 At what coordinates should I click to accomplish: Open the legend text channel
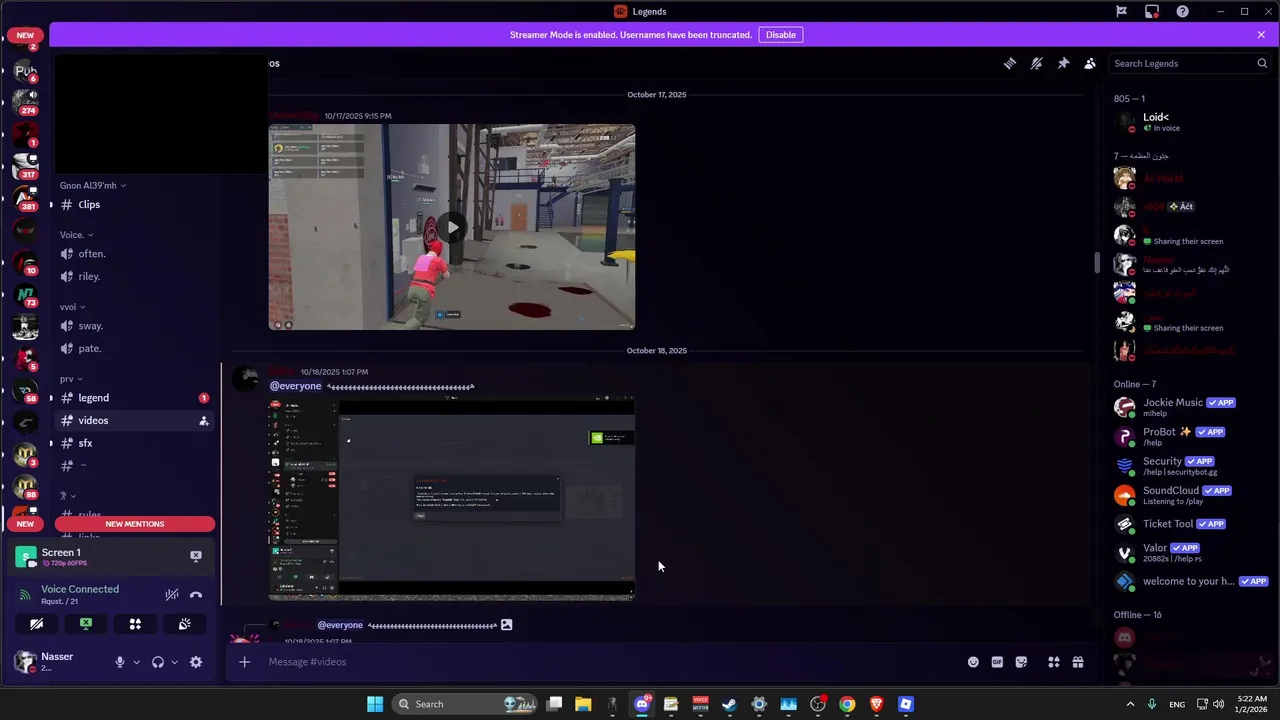pyautogui.click(x=135, y=398)
